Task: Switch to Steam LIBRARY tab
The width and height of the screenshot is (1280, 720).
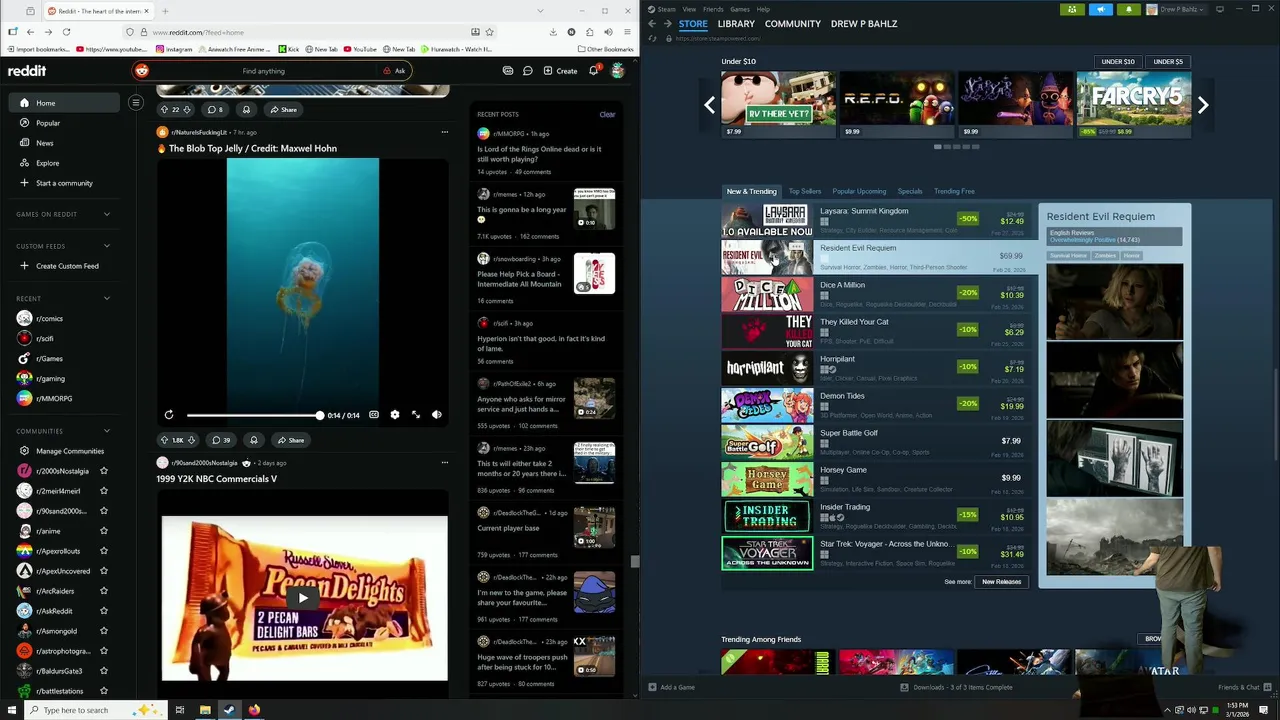Action: coord(736,24)
